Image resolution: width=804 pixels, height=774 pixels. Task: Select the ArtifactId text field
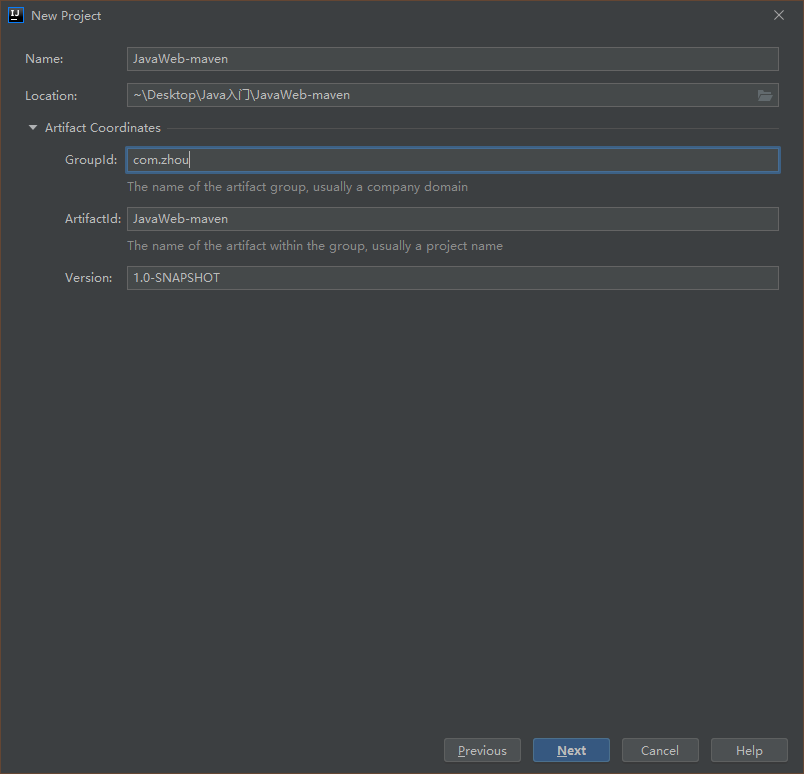point(452,219)
